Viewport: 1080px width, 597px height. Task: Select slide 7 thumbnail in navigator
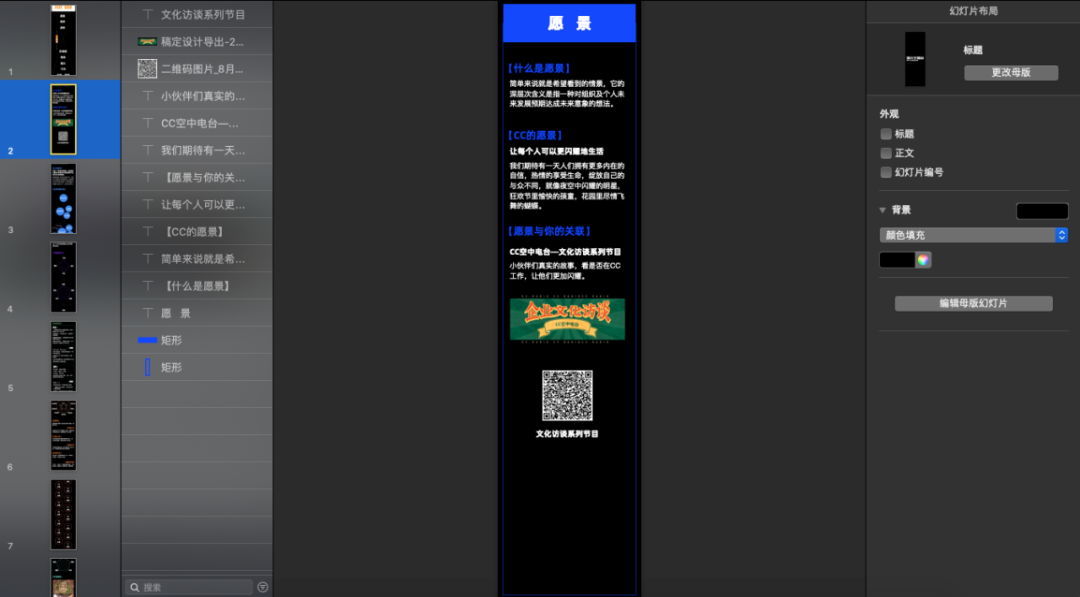[x=63, y=515]
